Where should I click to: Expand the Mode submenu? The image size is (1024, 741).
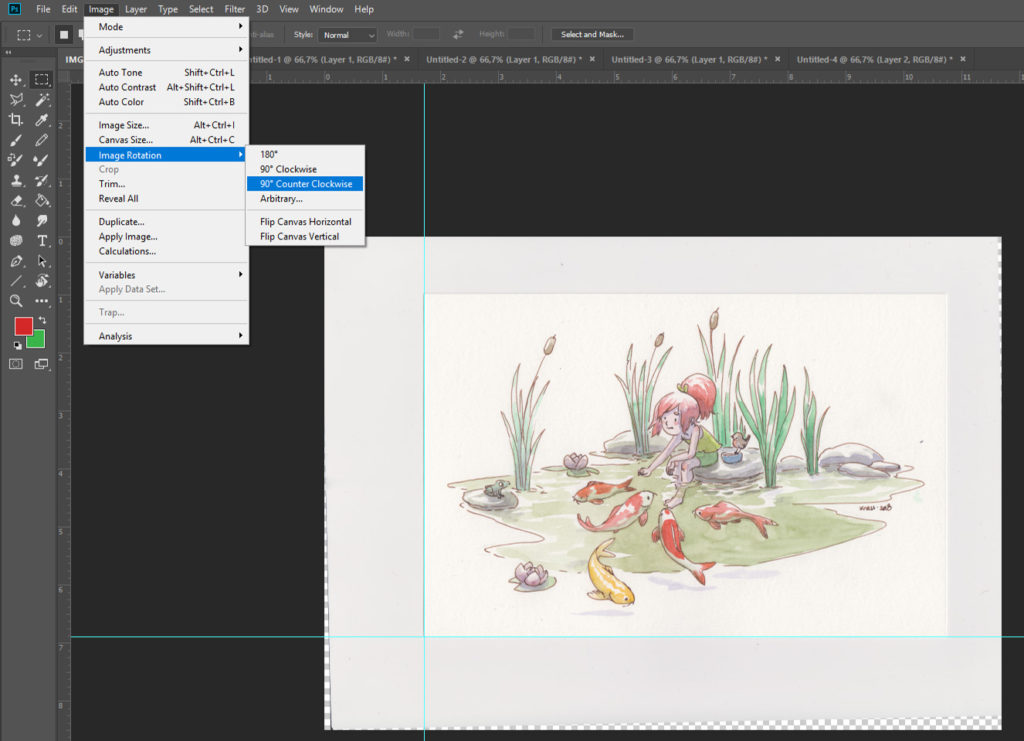(x=167, y=27)
